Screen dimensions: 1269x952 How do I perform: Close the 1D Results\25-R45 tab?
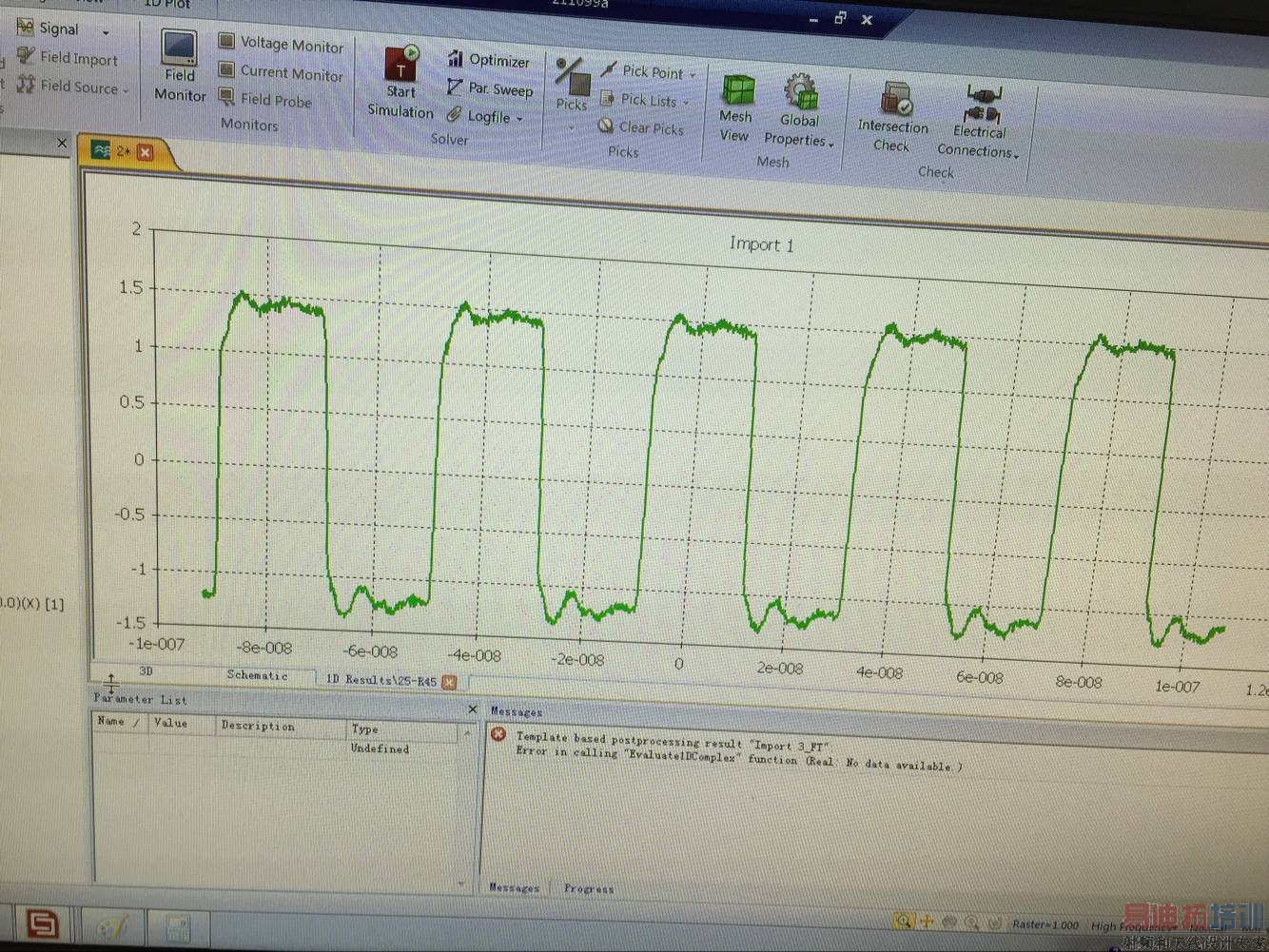click(449, 682)
